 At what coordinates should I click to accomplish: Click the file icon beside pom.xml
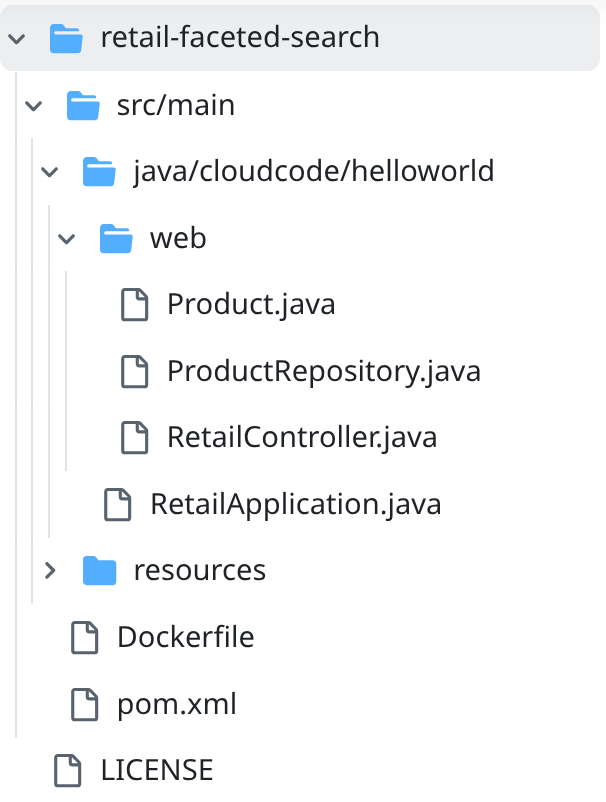[x=84, y=704]
